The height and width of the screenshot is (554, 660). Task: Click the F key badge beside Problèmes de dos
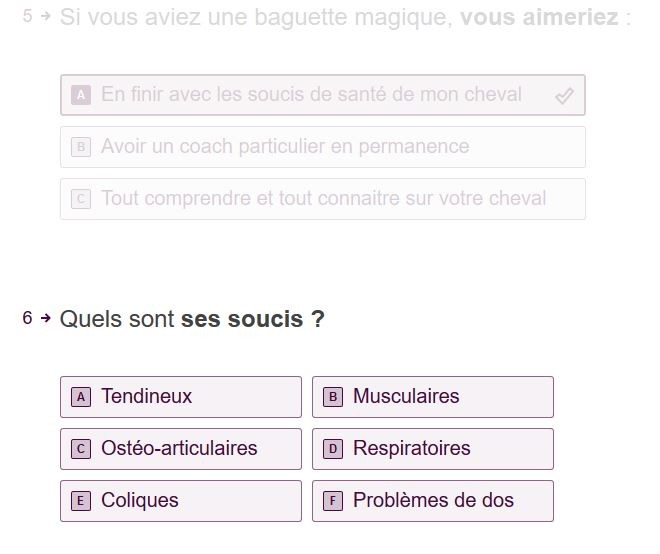tap(334, 501)
